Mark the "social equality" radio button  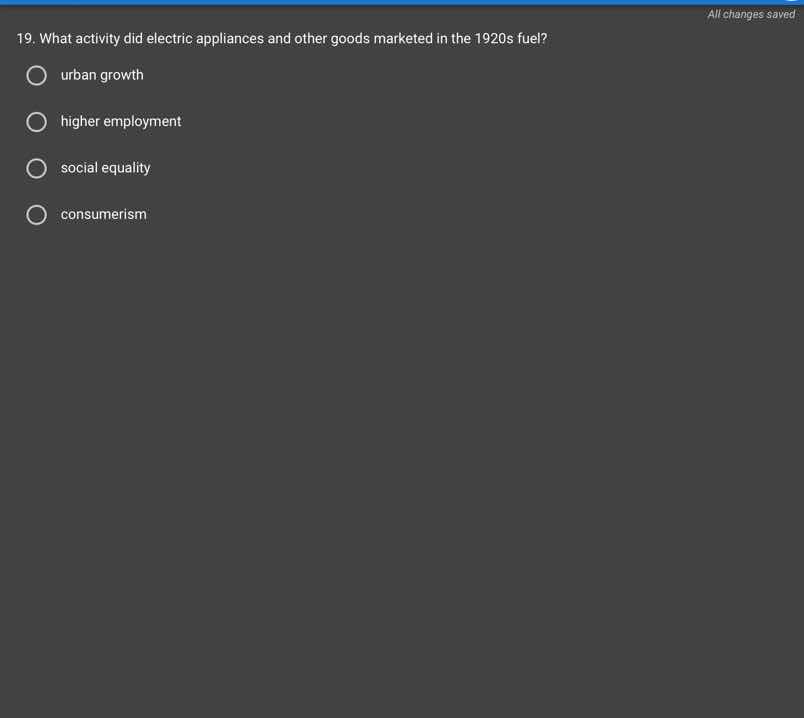tap(37, 169)
